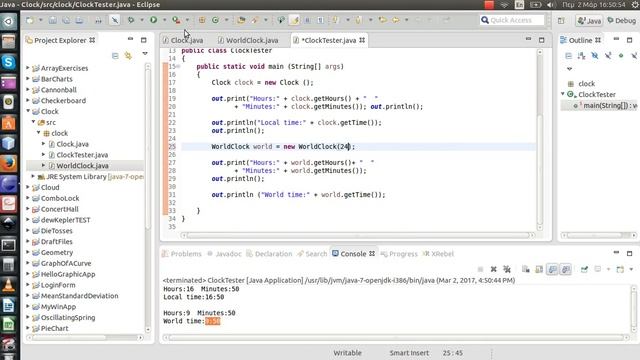Click the Clear Console icon
The width and height of the screenshot is (640, 360).
pos(526,269)
